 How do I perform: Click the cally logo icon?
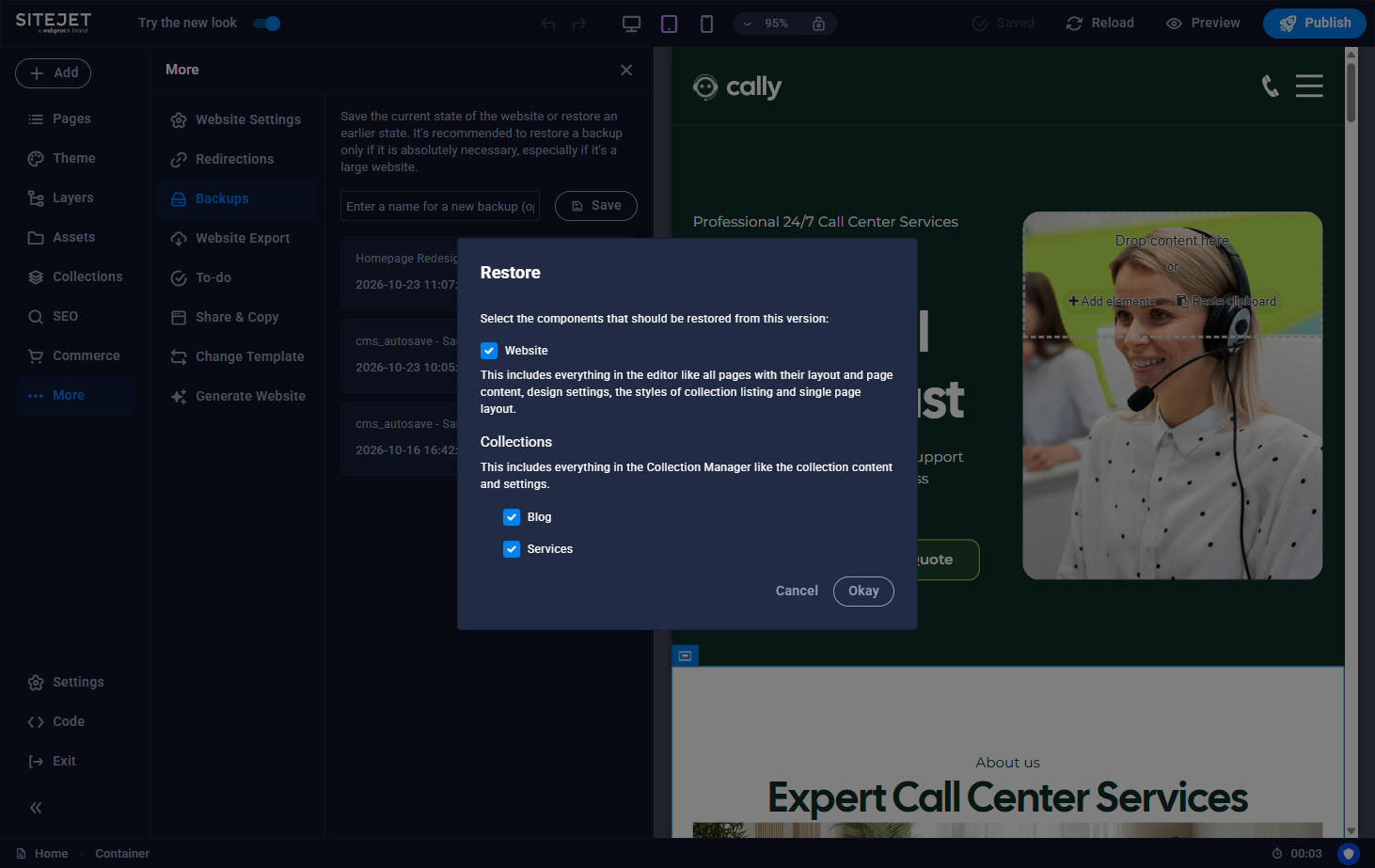tap(705, 87)
